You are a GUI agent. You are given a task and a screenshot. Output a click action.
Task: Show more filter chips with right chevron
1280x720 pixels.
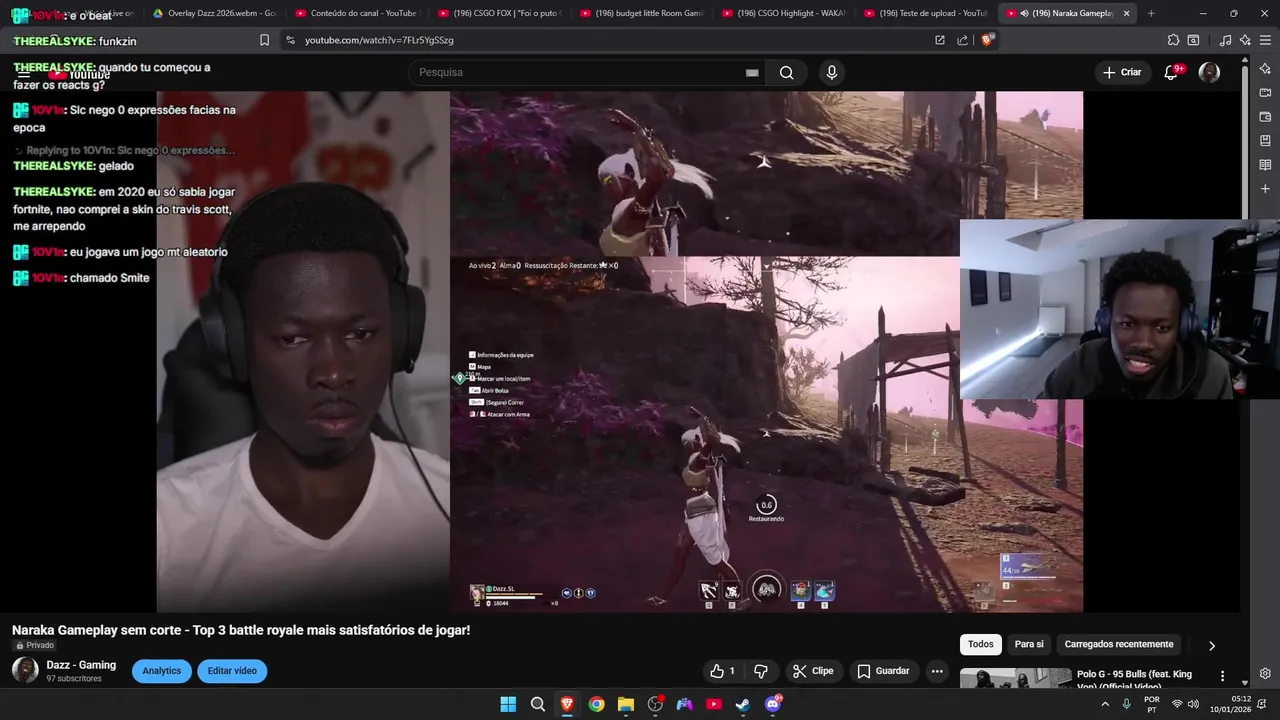[1212, 645]
